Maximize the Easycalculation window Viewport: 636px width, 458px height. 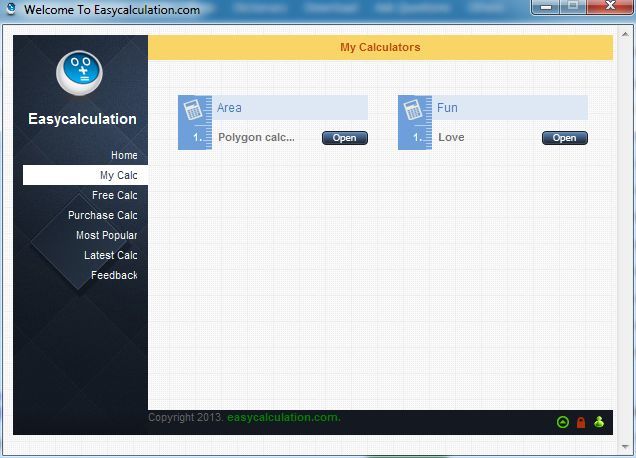tap(573, 7)
